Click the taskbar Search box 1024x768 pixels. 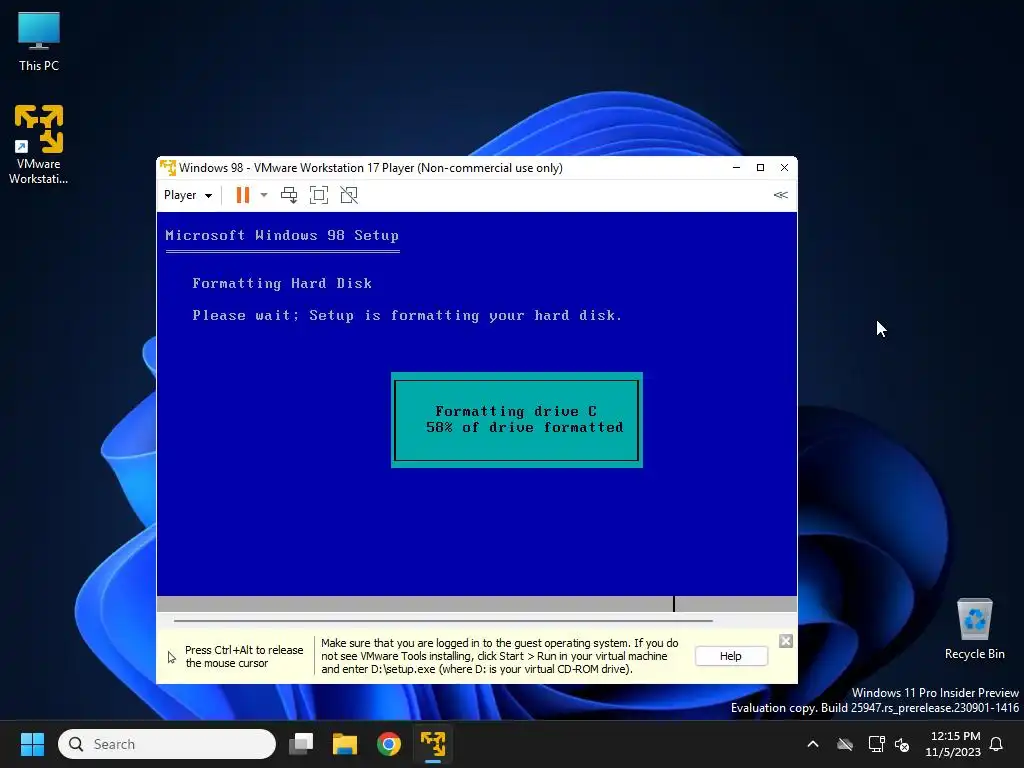pyautogui.click(x=167, y=744)
